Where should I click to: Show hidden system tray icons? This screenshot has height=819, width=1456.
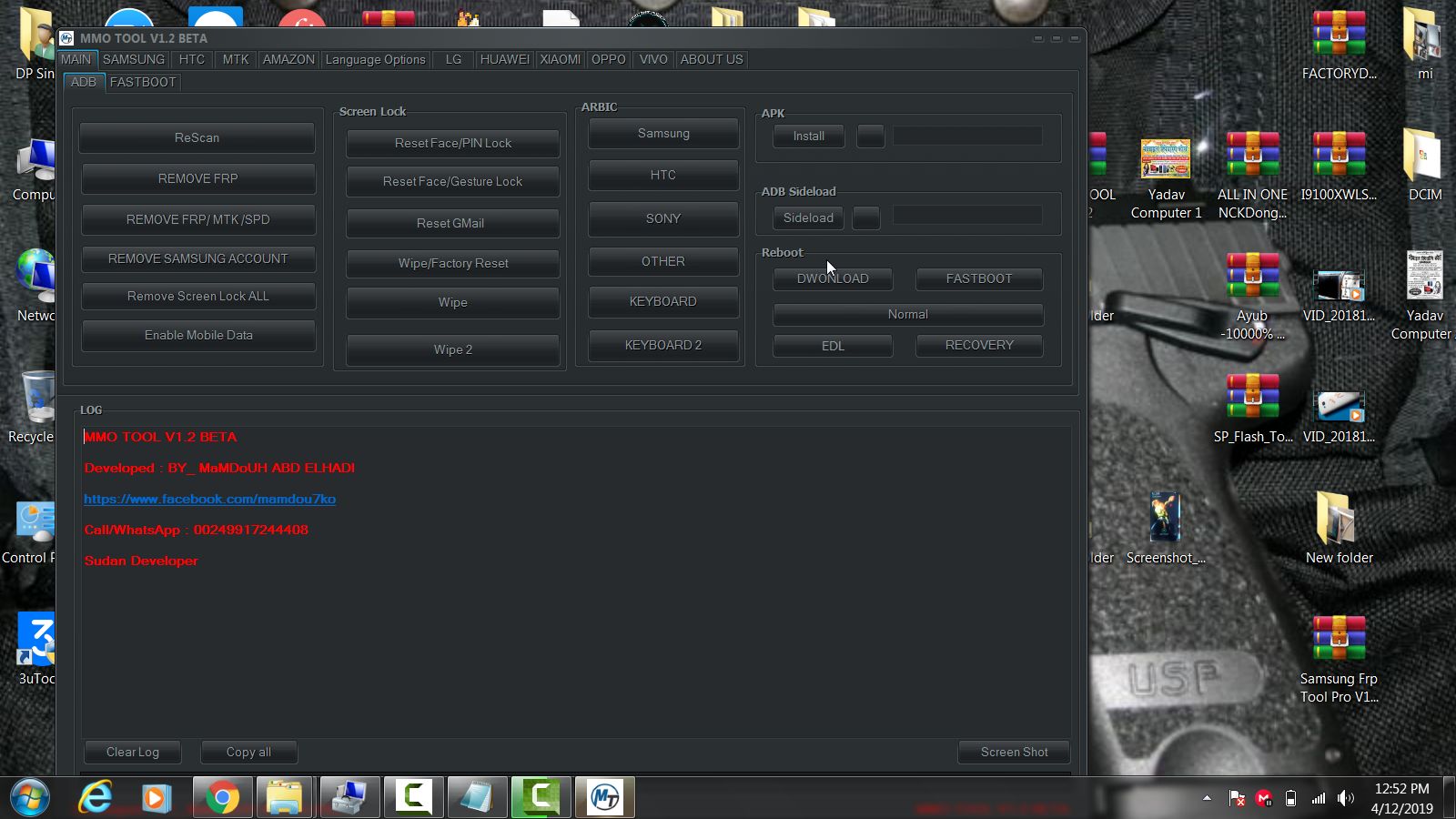pos(1207,798)
